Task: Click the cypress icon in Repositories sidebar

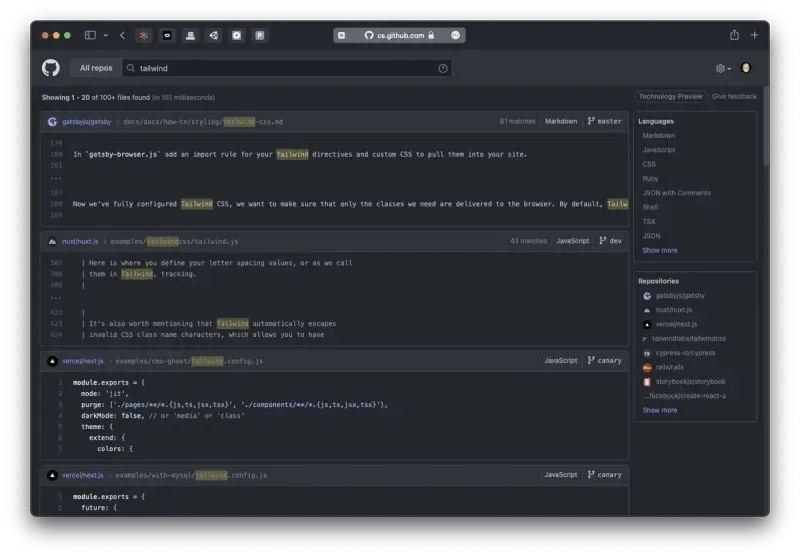Action: tap(647, 353)
